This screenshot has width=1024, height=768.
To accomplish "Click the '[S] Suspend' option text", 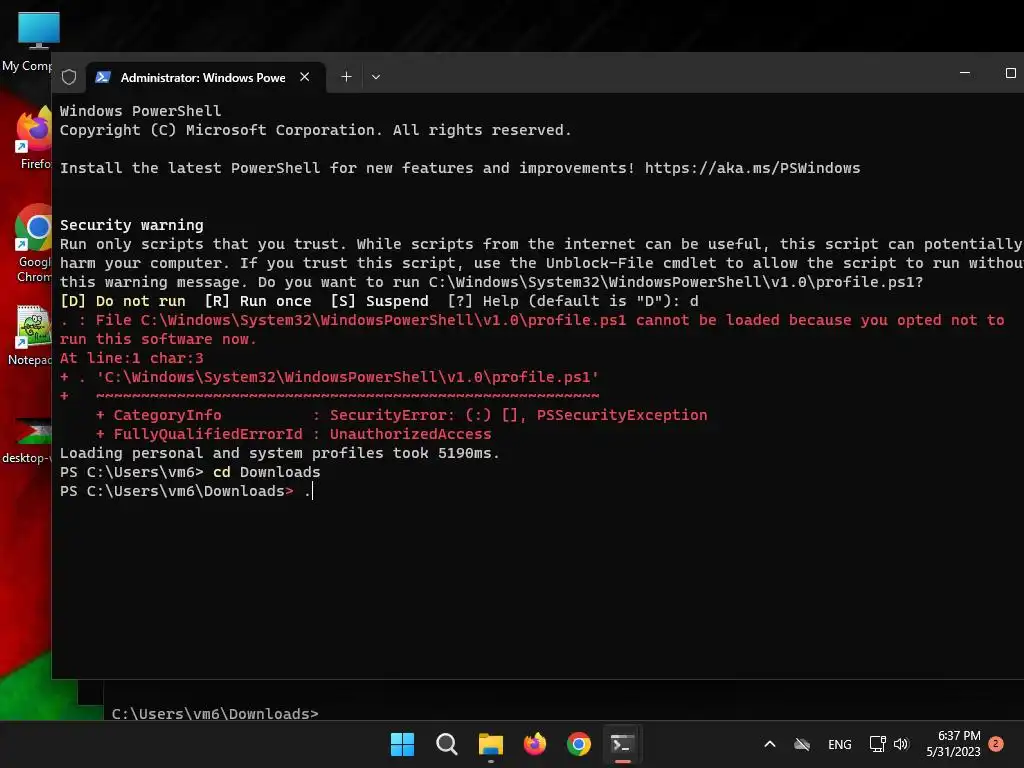I will coord(379,301).
